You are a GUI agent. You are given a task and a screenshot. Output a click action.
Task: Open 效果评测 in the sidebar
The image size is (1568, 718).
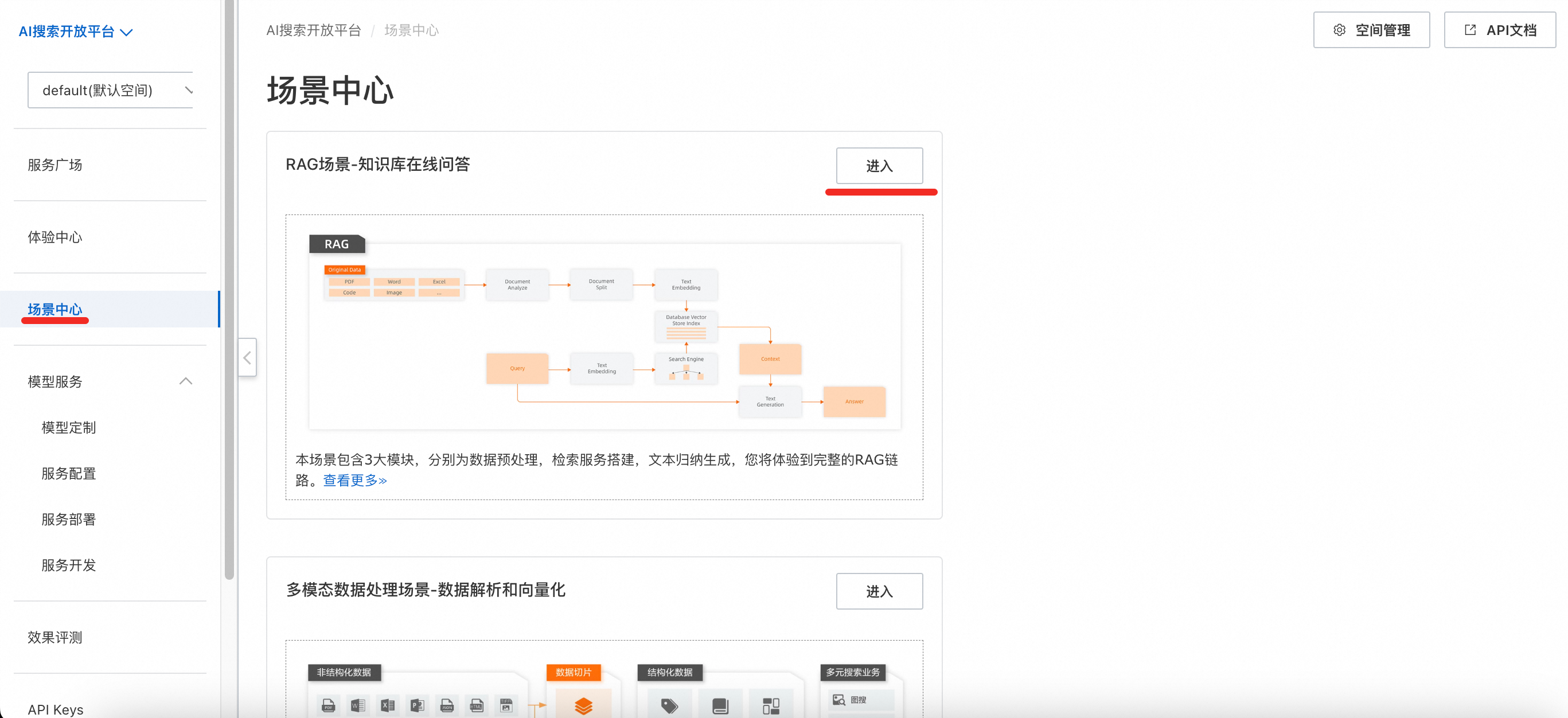(55, 637)
